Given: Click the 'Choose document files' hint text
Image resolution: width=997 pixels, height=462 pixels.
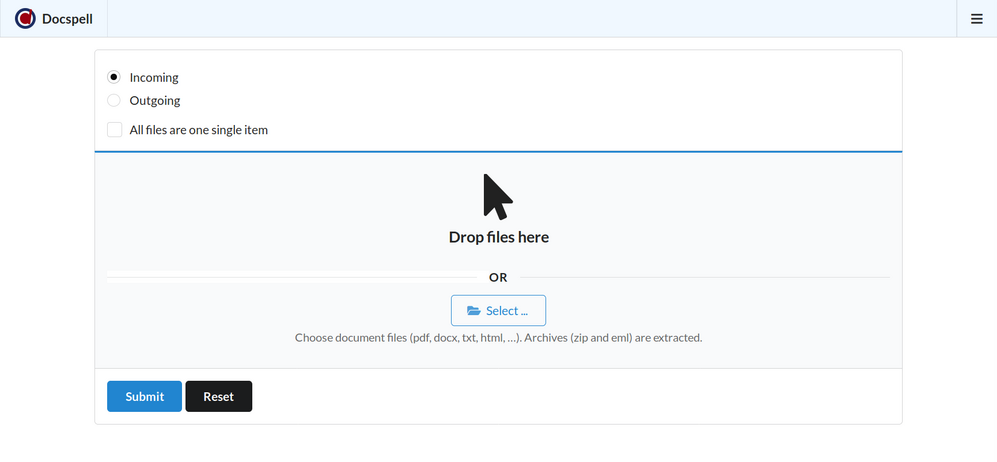Looking at the screenshot, I should (498, 338).
